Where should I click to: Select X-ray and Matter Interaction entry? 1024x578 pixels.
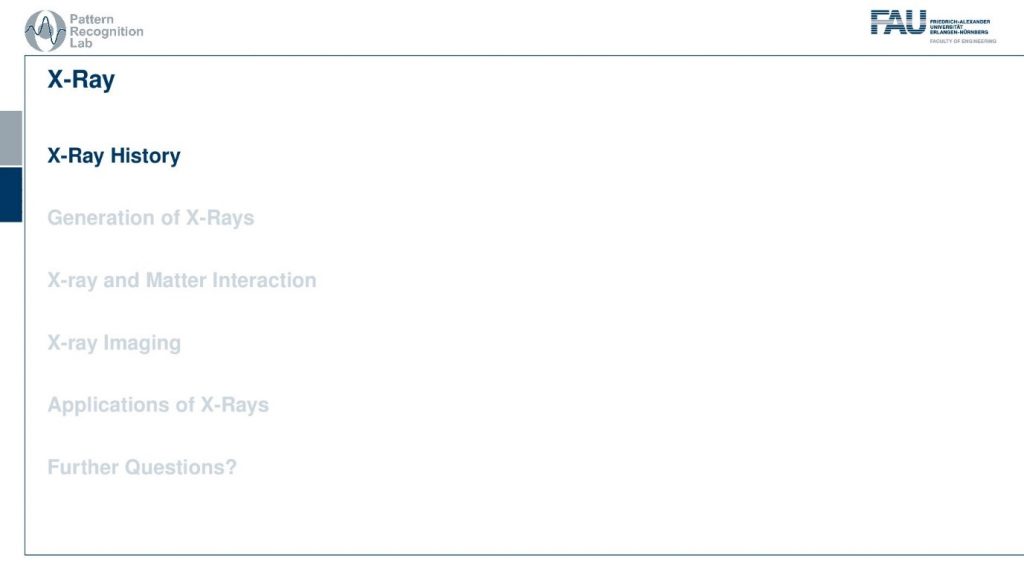click(x=182, y=280)
